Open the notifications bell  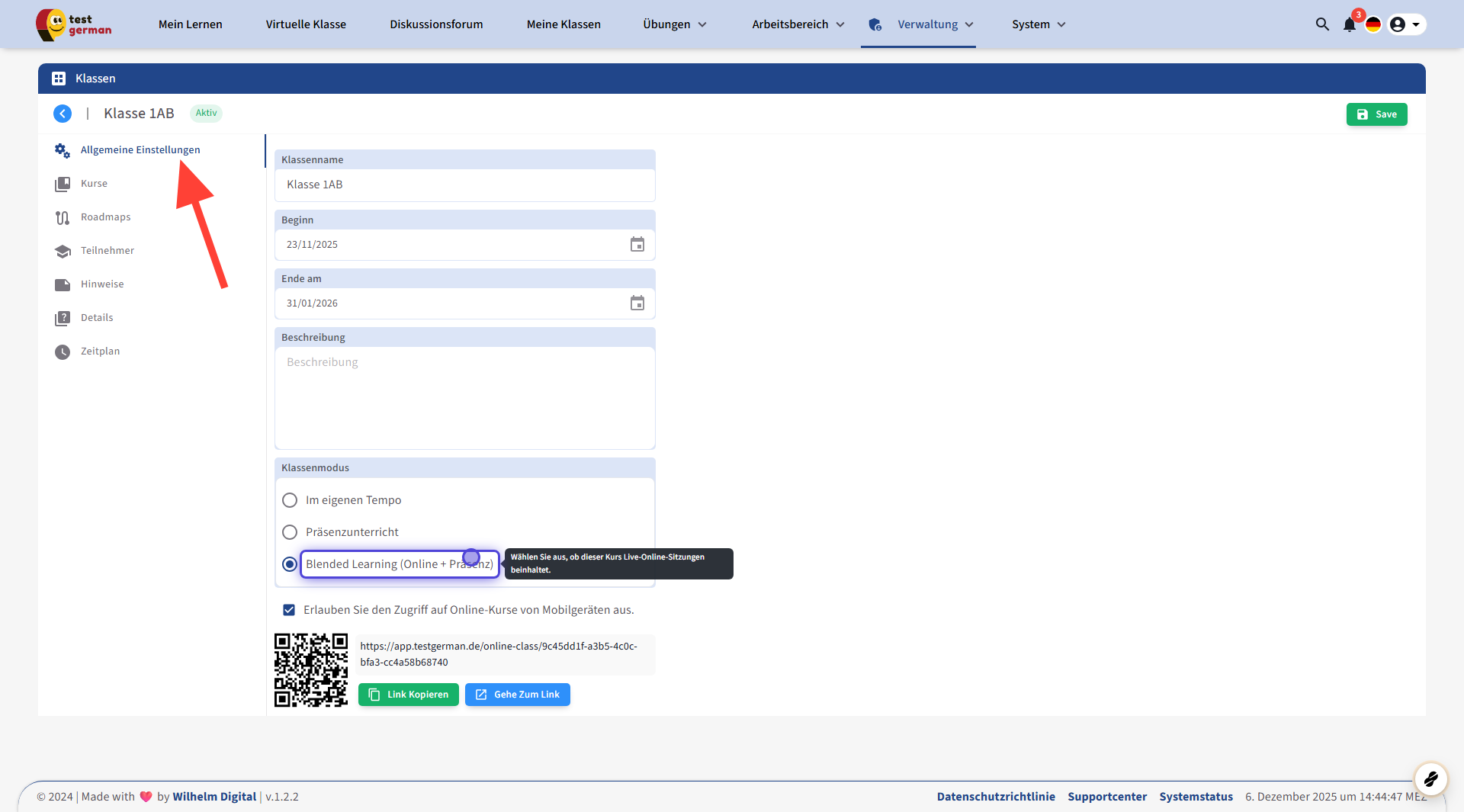1349,24
